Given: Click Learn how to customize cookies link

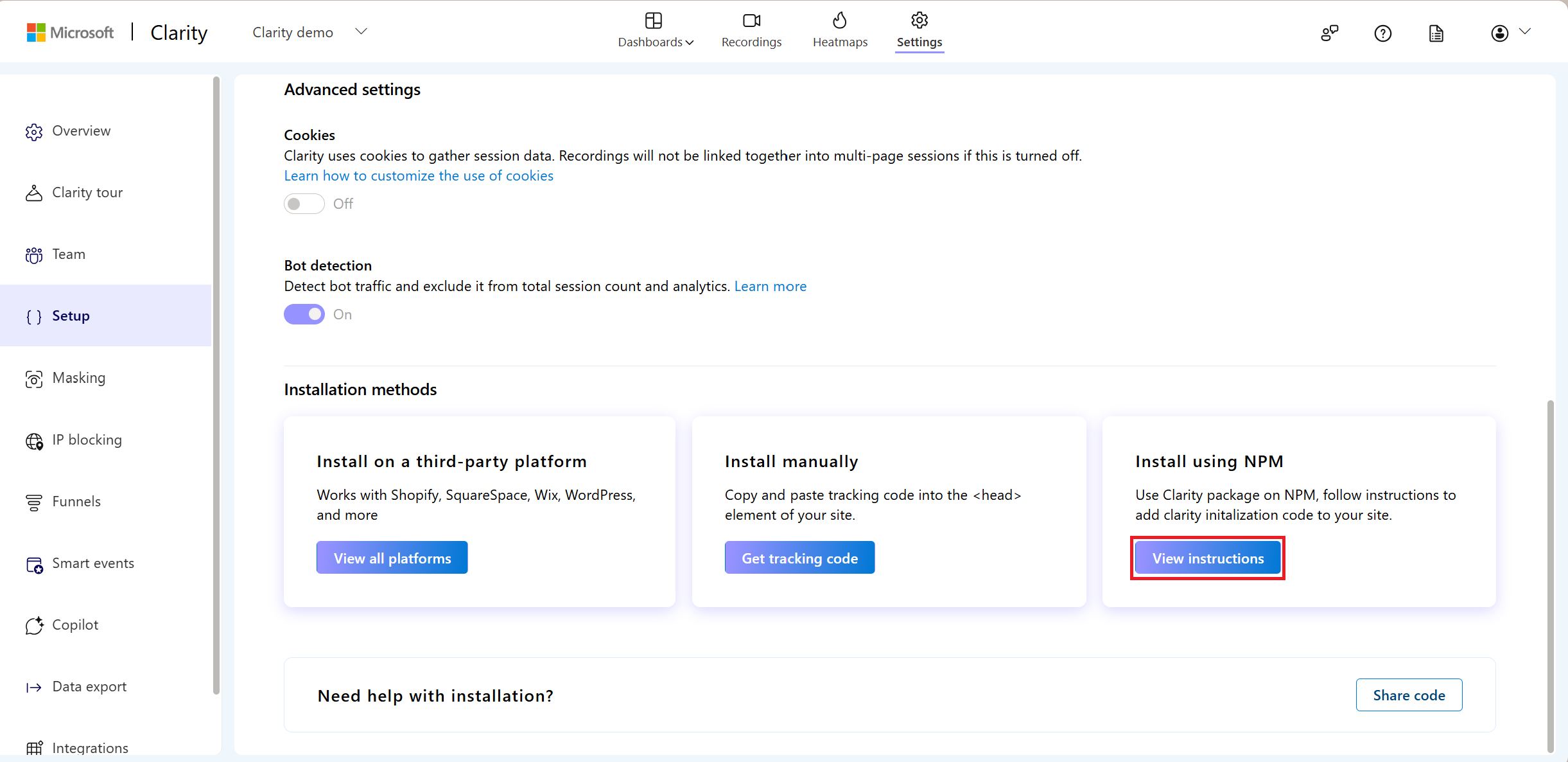Looking at the screenshot, I should coord(419,176).
